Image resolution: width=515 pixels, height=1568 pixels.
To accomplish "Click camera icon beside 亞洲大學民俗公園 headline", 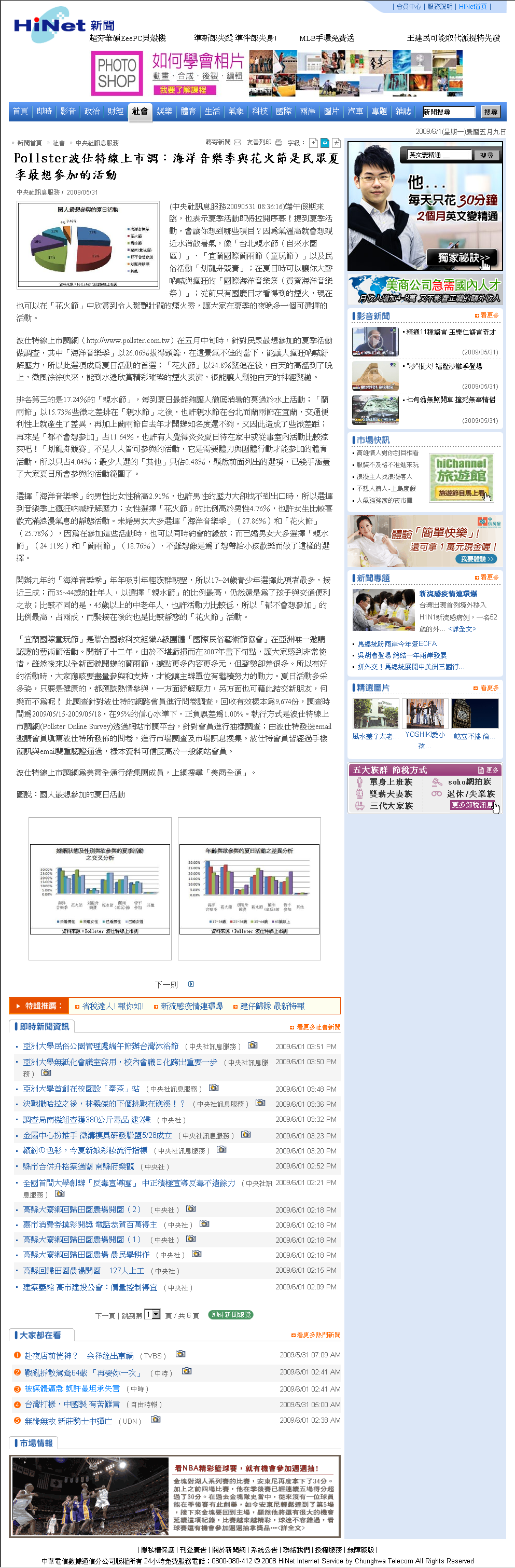I will click(252, 1045).
